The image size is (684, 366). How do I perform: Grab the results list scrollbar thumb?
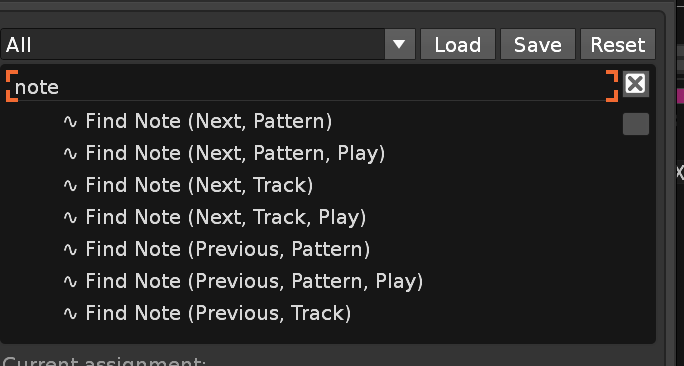click(636, 124)
